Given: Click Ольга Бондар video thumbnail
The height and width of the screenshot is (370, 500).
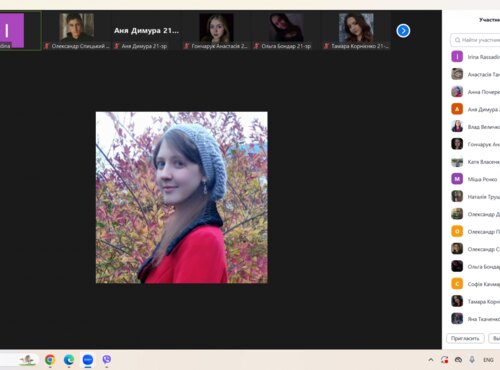Looking at the screenshot, I should tap(286, 31).
